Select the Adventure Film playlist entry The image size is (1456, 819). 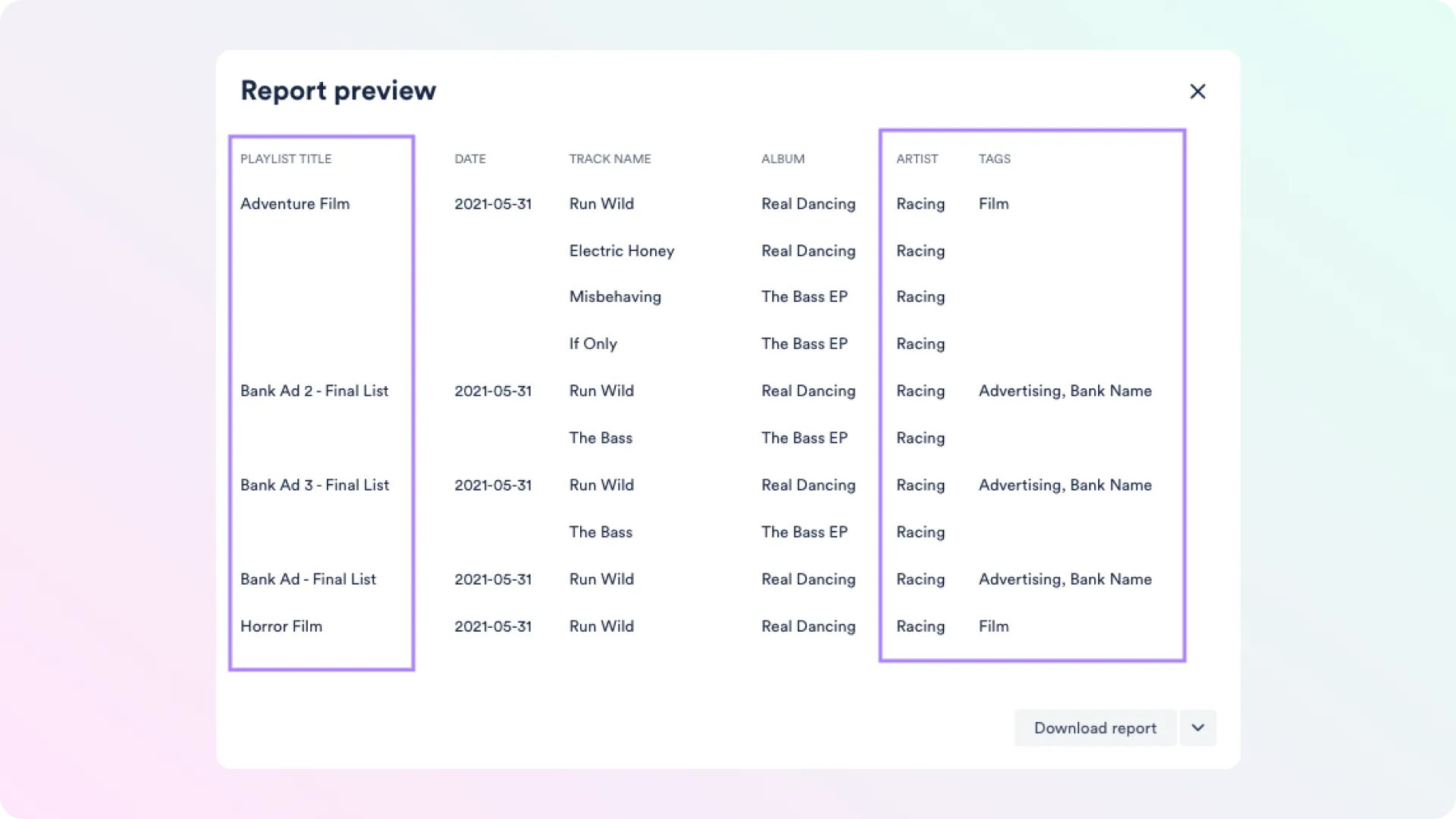pyautogui.click(x=295, y=203)
